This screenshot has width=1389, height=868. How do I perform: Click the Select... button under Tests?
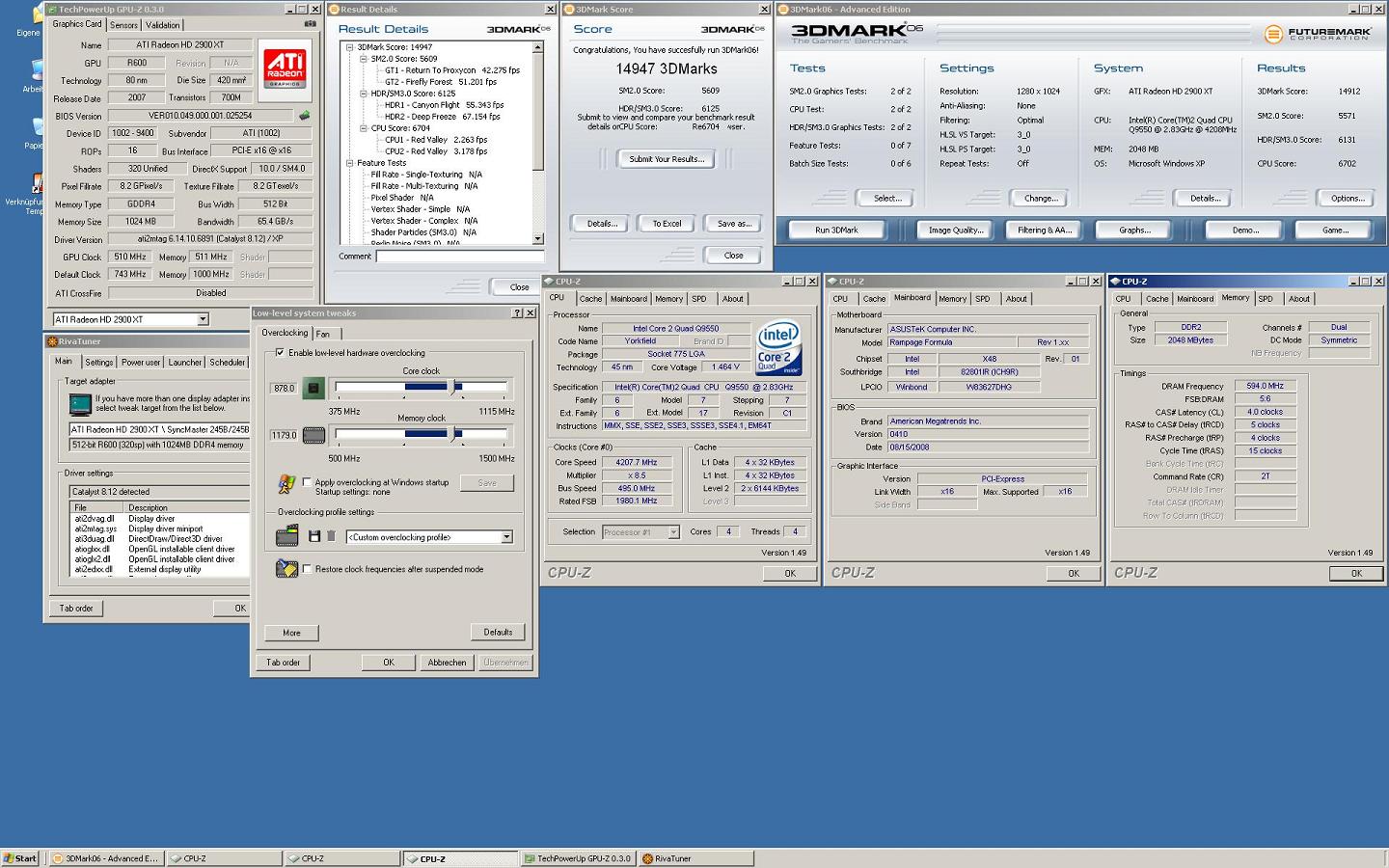887,199
